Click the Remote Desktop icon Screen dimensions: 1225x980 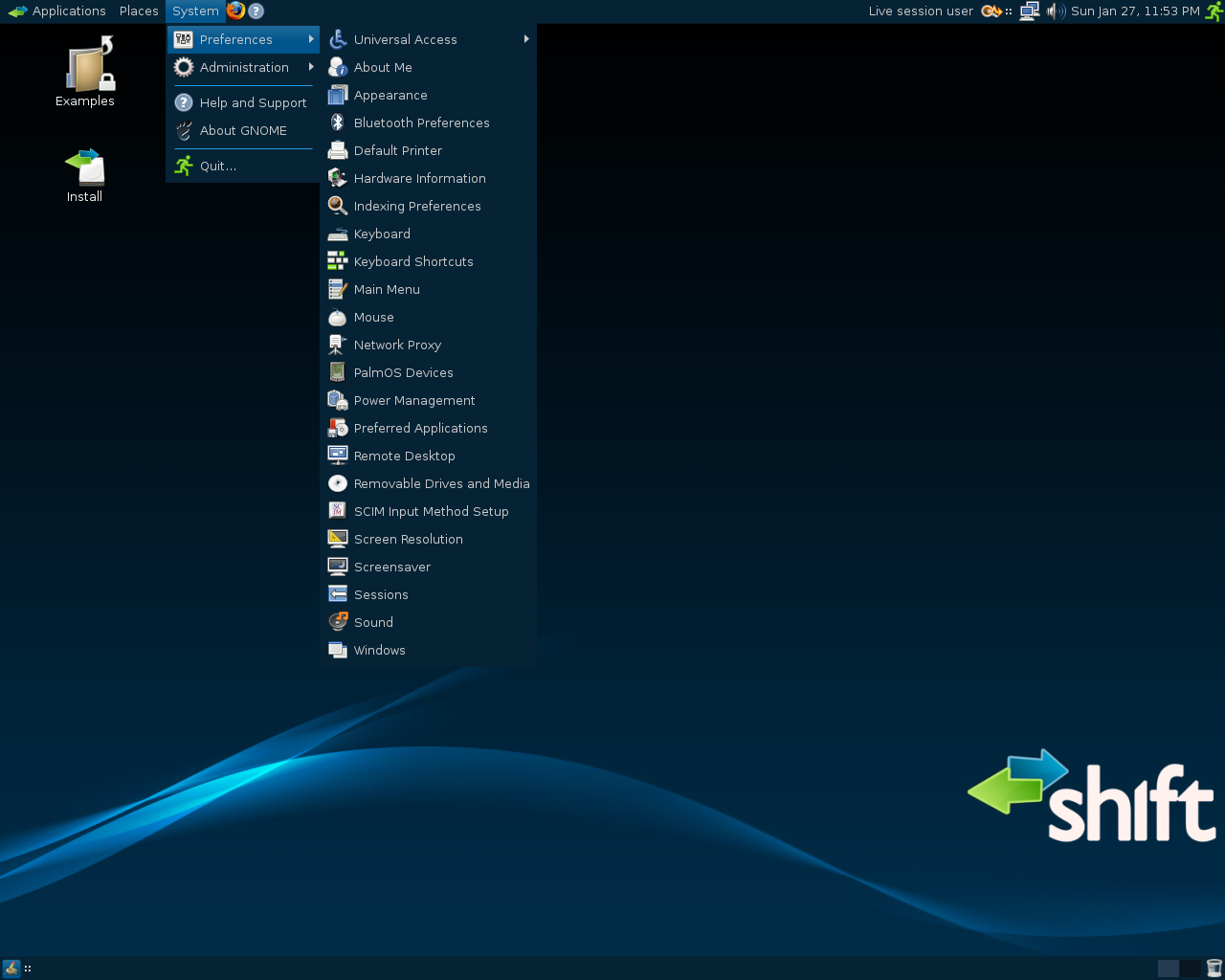pyautogui.click(x=338, y=456)
